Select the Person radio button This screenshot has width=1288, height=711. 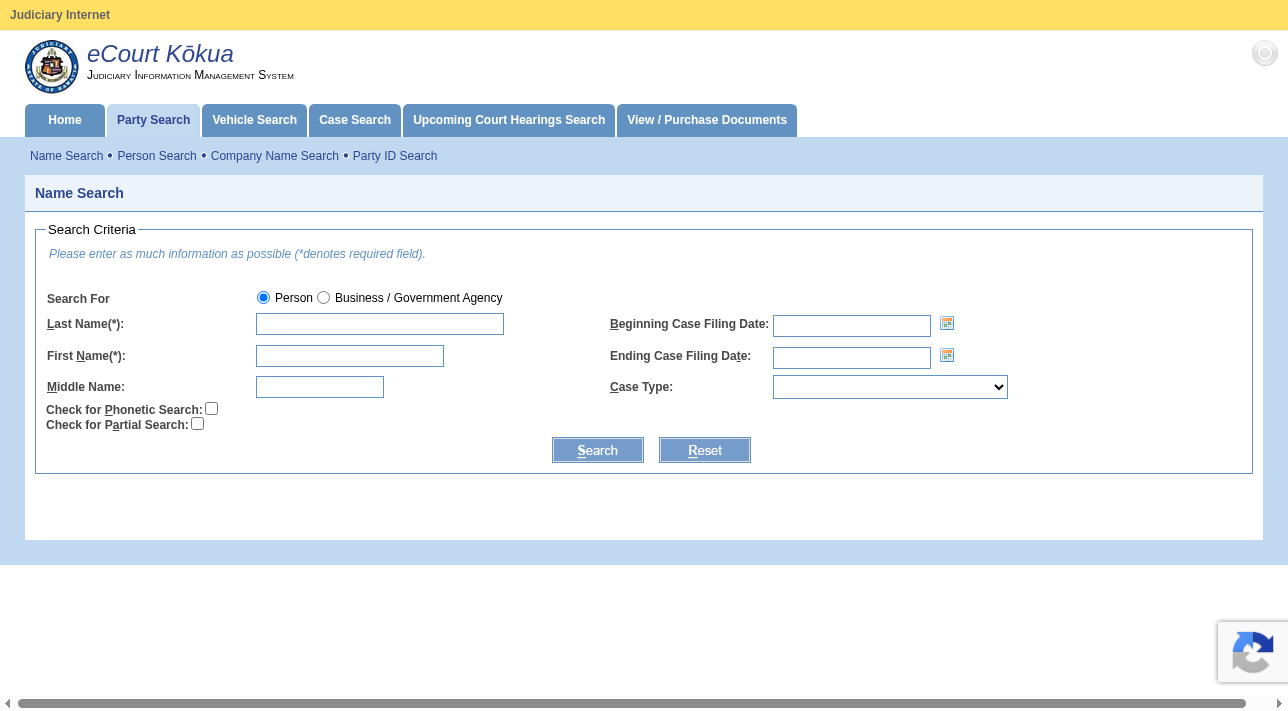point(264,298)
